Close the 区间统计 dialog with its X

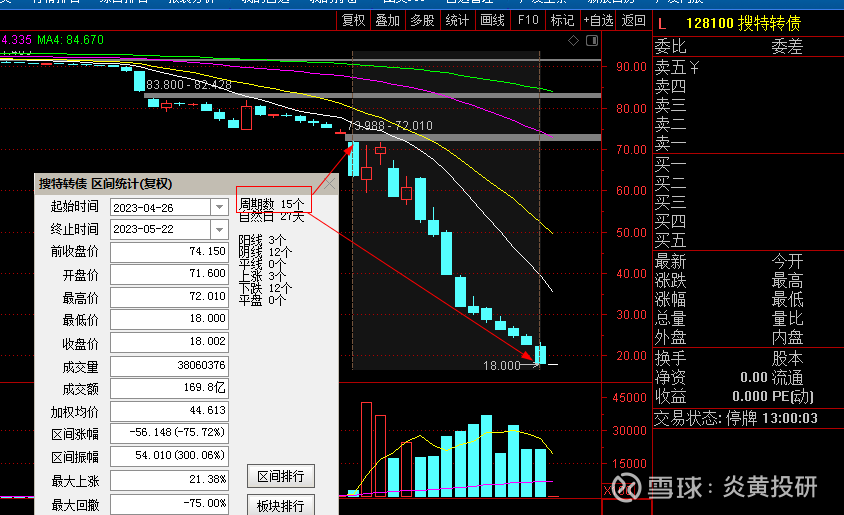click(x=329, y=184)
